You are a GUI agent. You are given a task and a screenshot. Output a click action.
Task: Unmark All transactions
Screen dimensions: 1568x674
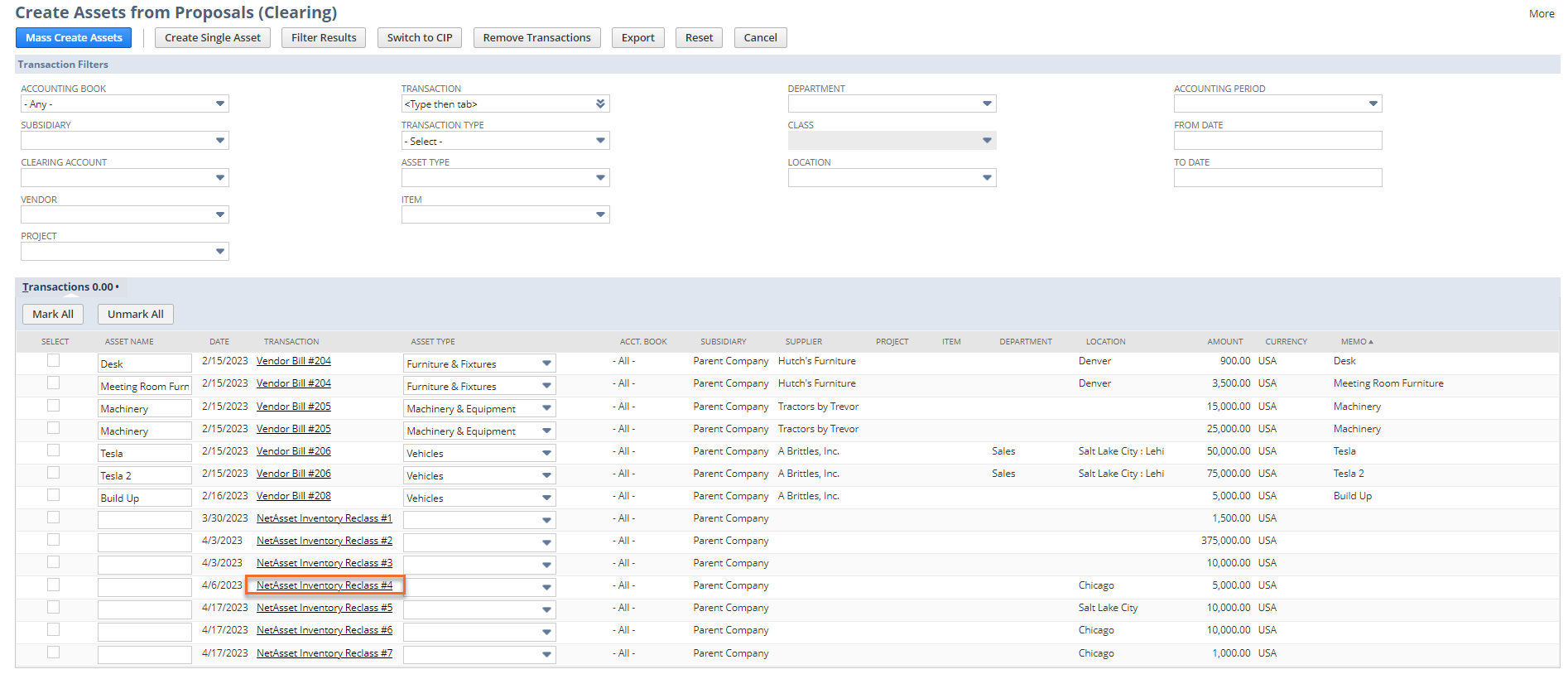click(x=136, y=315)
